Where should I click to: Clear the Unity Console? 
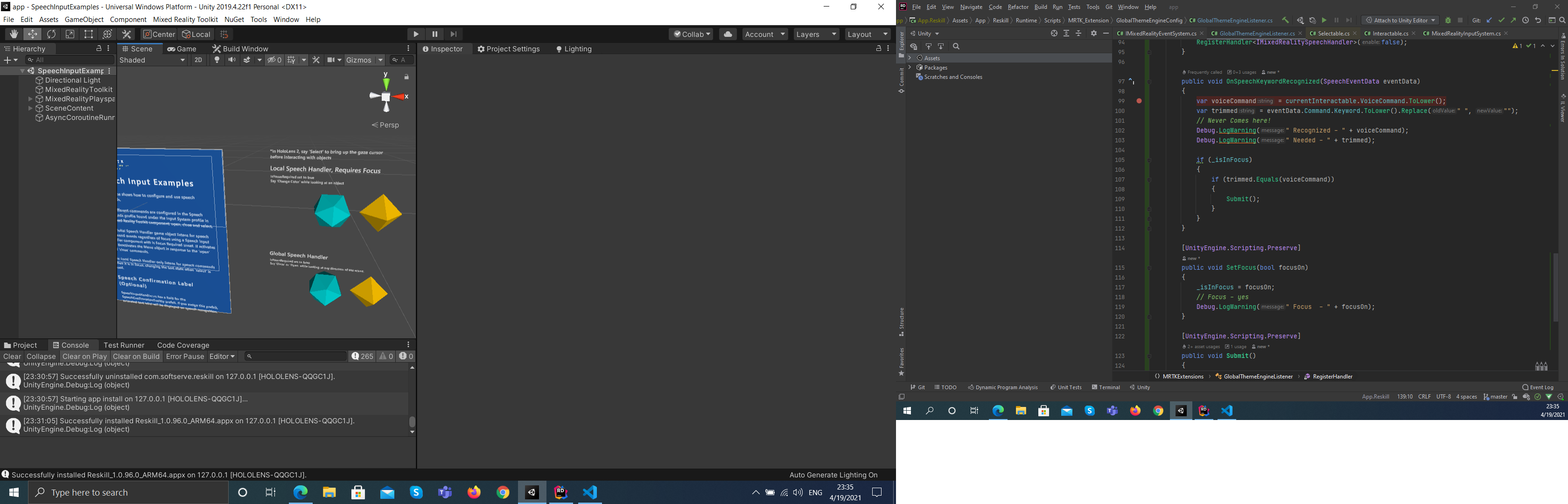point(12,356)
